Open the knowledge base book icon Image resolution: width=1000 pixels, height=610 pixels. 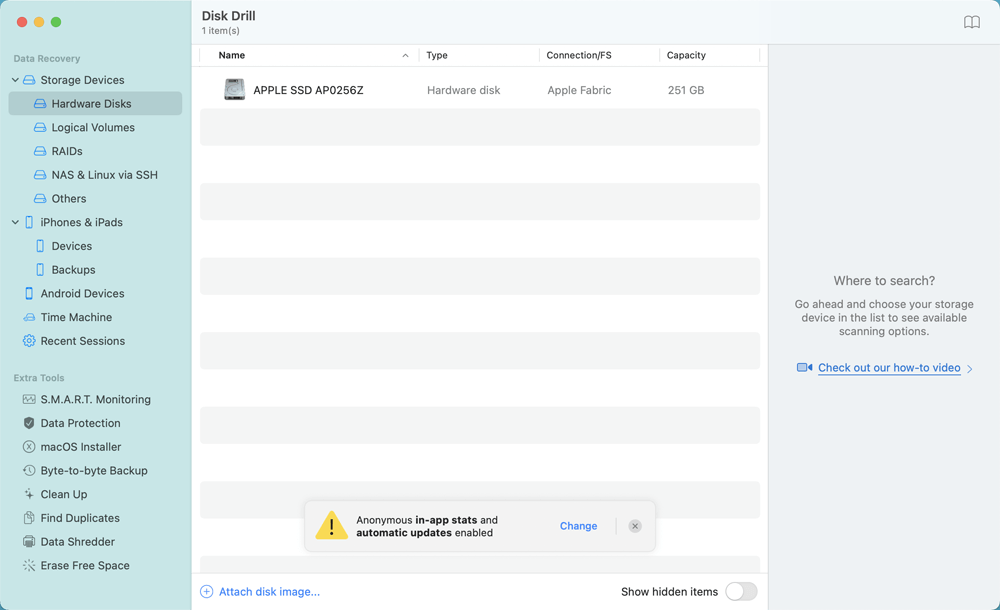[972, 20]
